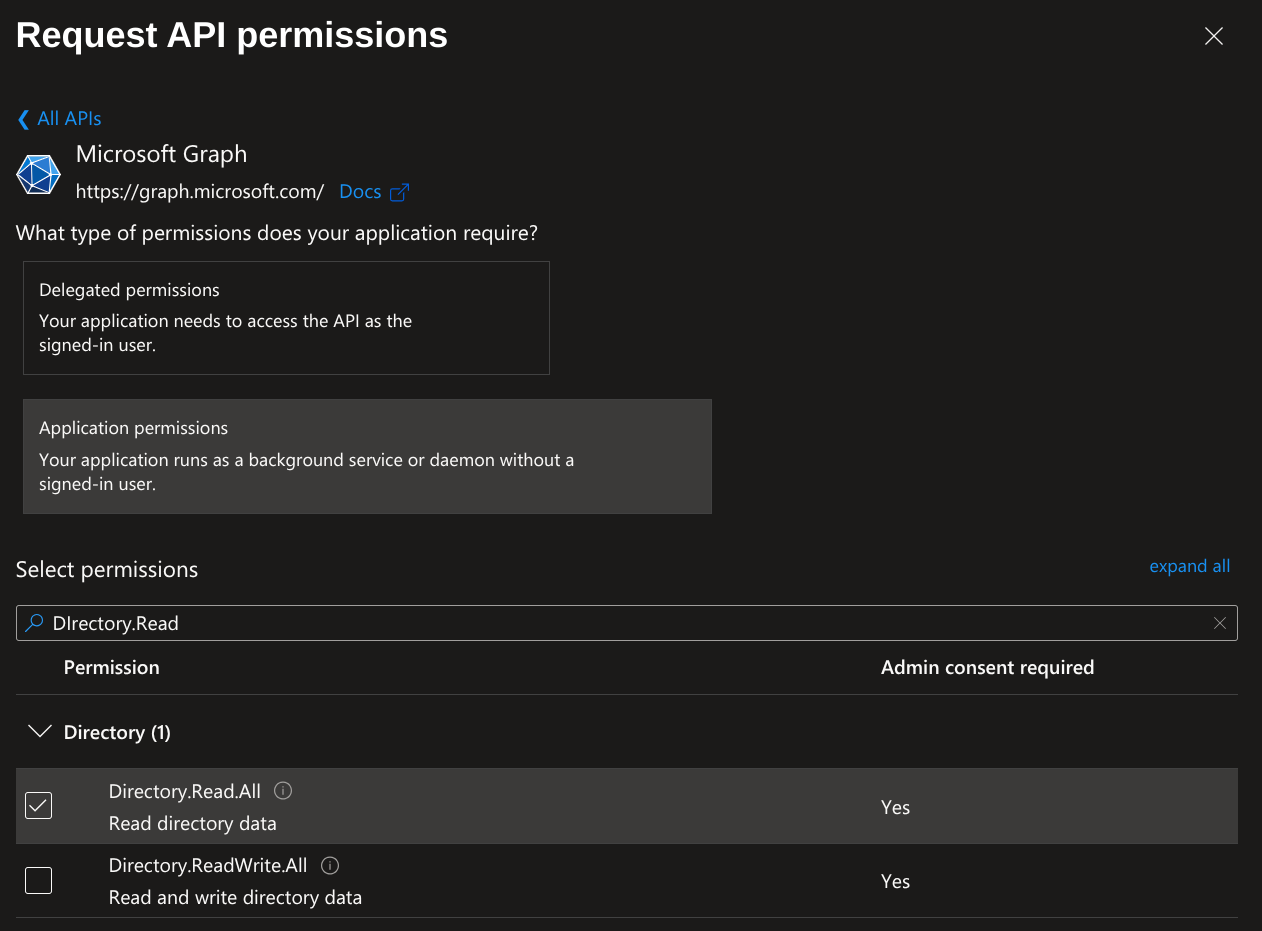The width and height of the screenshot is (1262, 931).
Task: Go back to All APIs
Action: (x=69, y=119)
